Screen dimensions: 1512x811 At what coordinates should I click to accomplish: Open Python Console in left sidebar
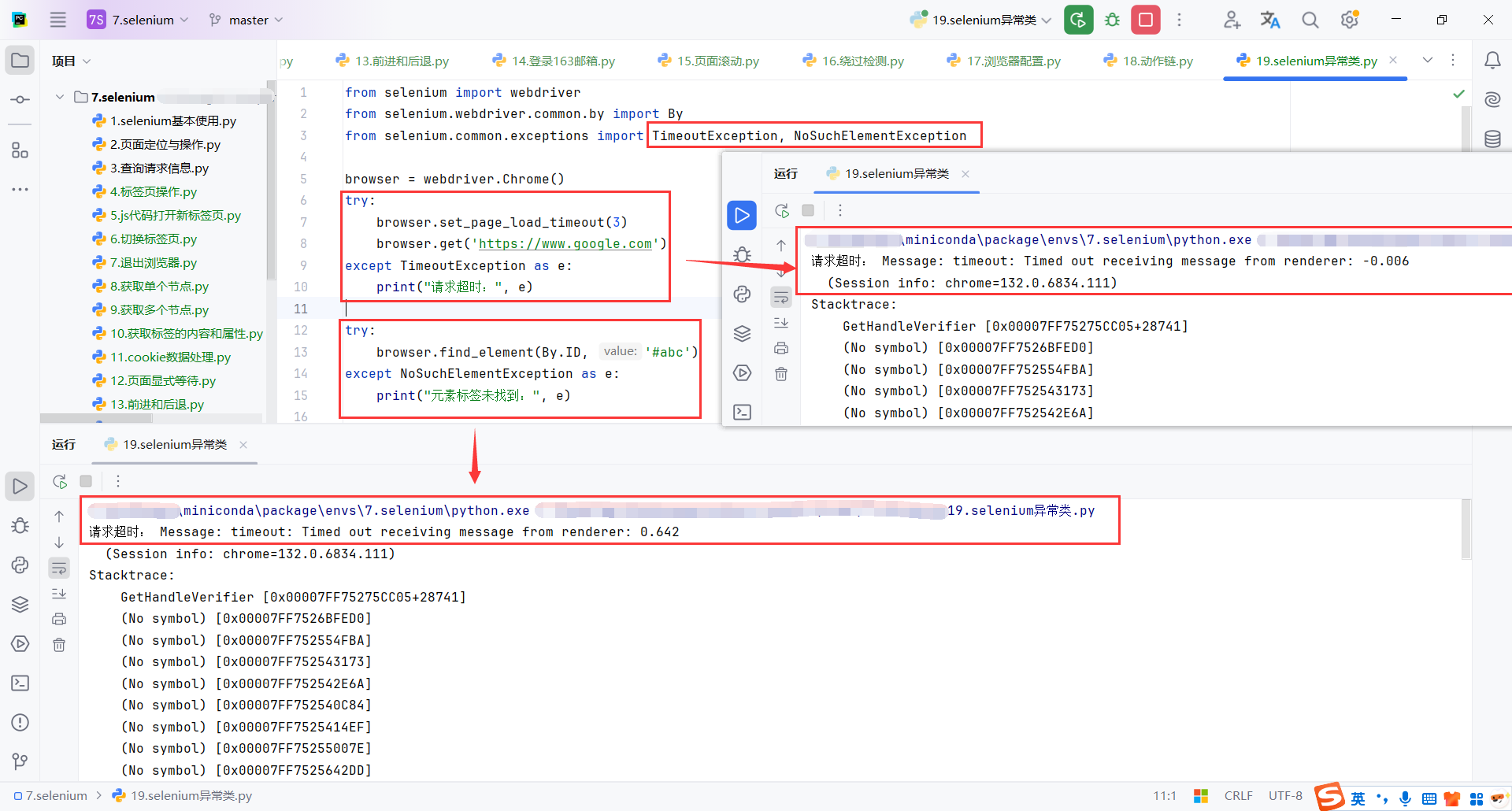pos(20,565)
